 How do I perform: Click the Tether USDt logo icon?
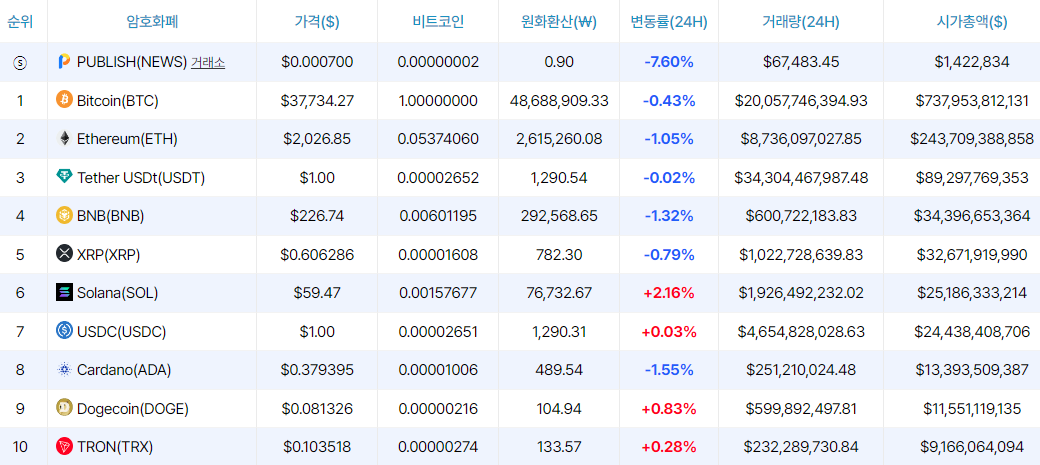(x=64, y=177)
